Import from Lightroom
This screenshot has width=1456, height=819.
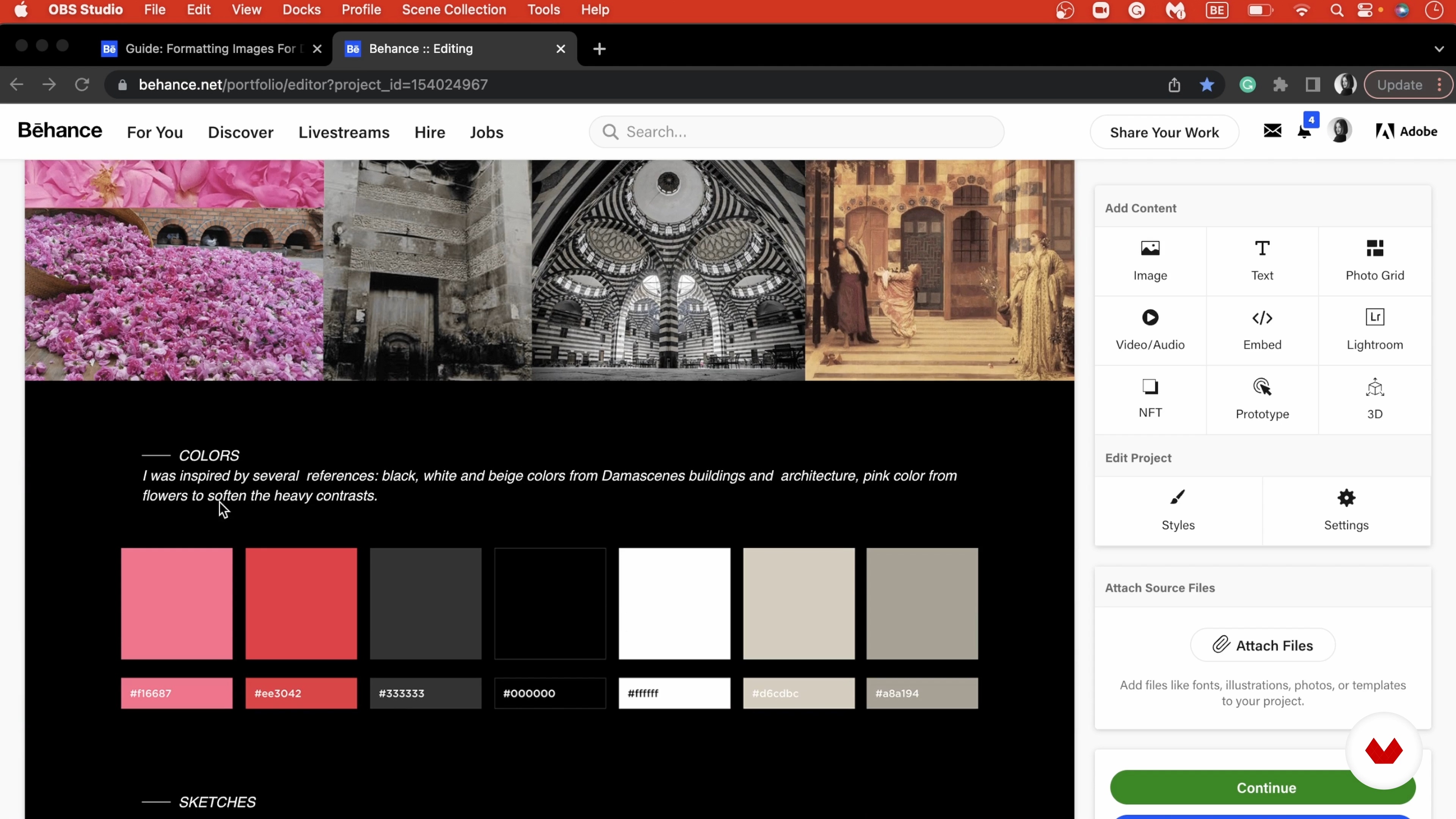click(1374, 330)
